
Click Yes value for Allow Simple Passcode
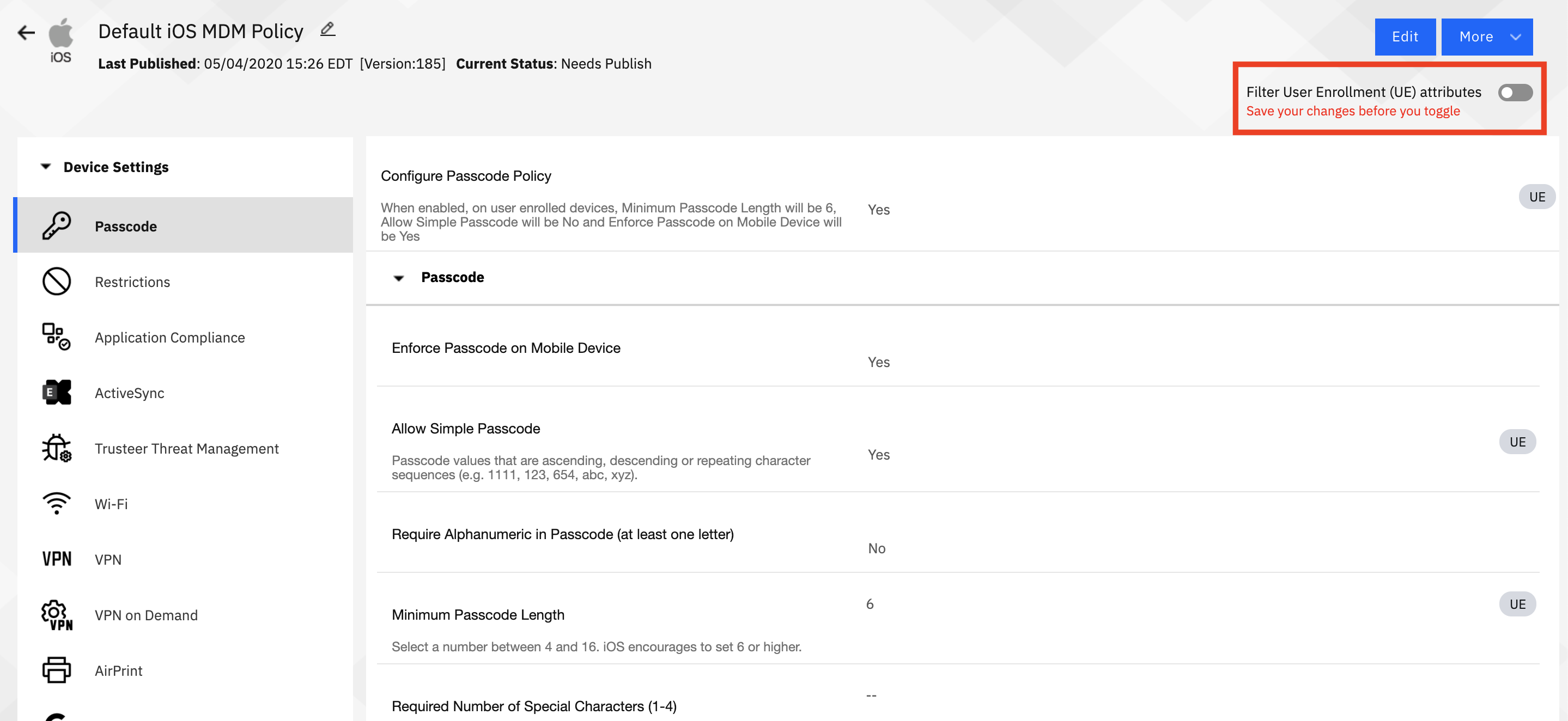click(x=878, y=455)
